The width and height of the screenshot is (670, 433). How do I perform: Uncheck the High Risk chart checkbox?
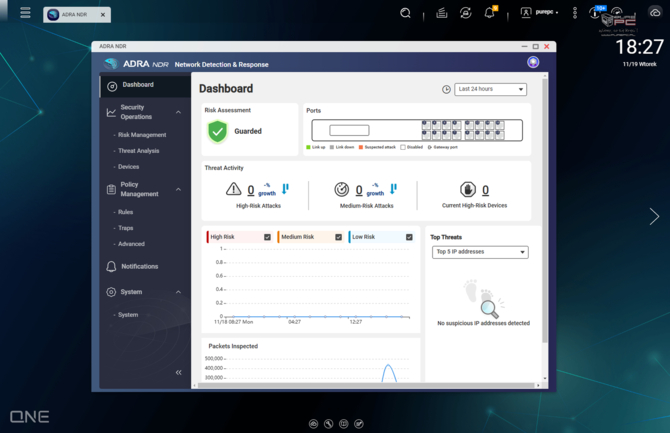coord(267,237)
